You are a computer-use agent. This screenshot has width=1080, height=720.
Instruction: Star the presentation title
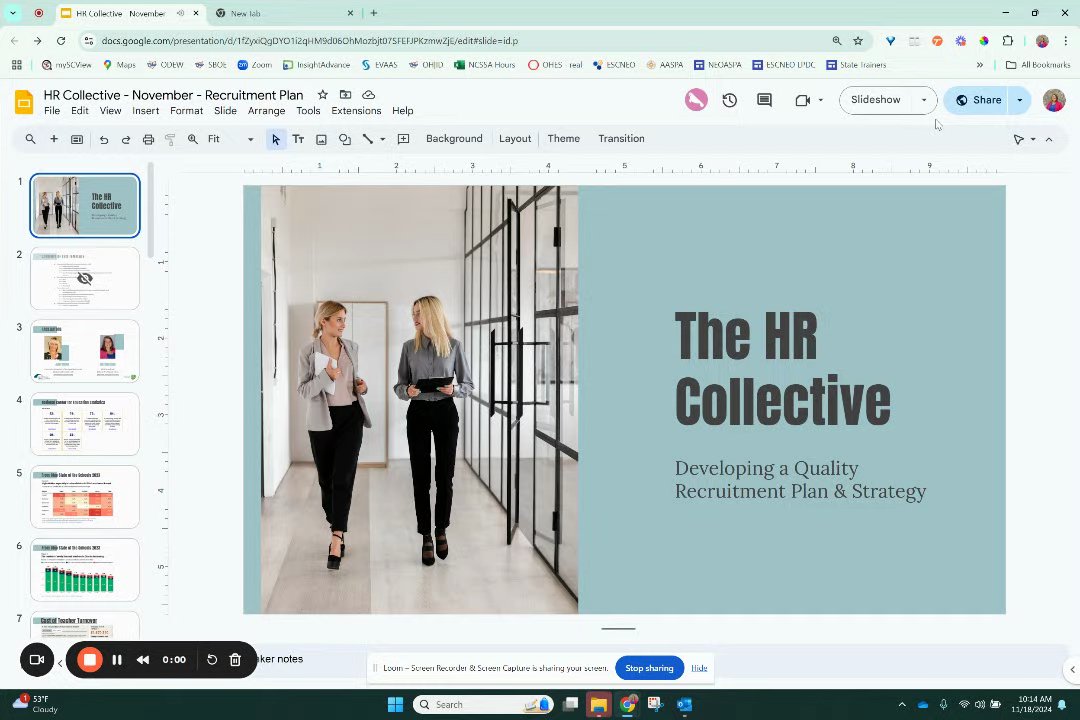tap(322, 94)
